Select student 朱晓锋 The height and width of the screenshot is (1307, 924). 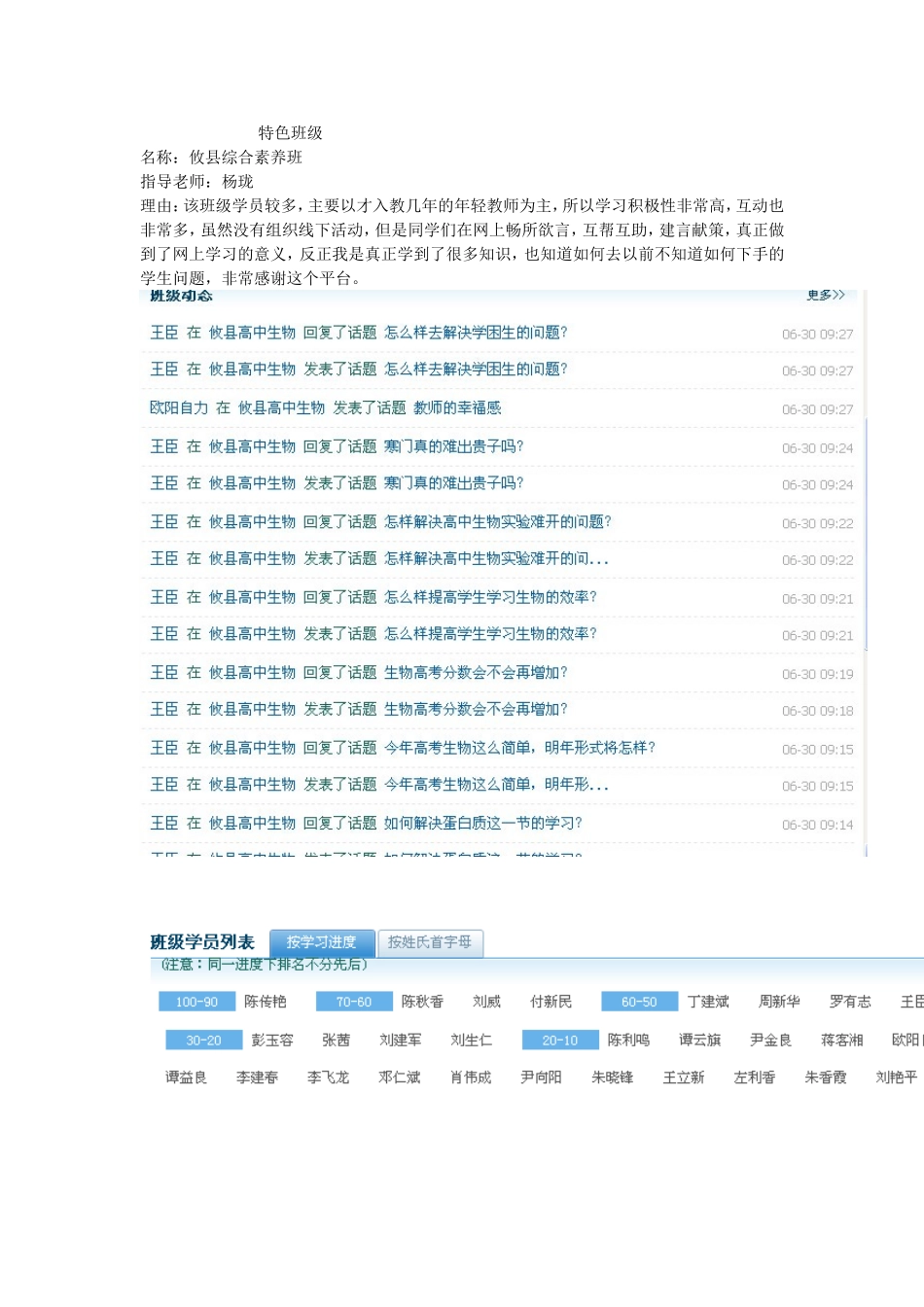(x=613, y=1077)
